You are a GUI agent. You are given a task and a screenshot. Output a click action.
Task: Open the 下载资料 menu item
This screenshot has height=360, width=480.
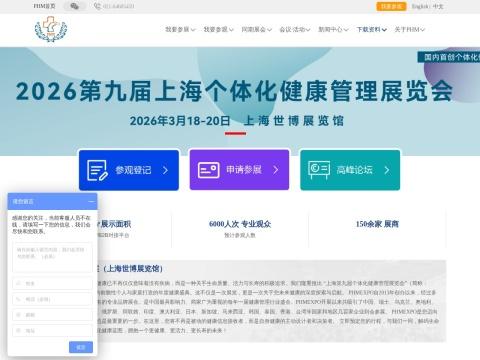(371, 29)
